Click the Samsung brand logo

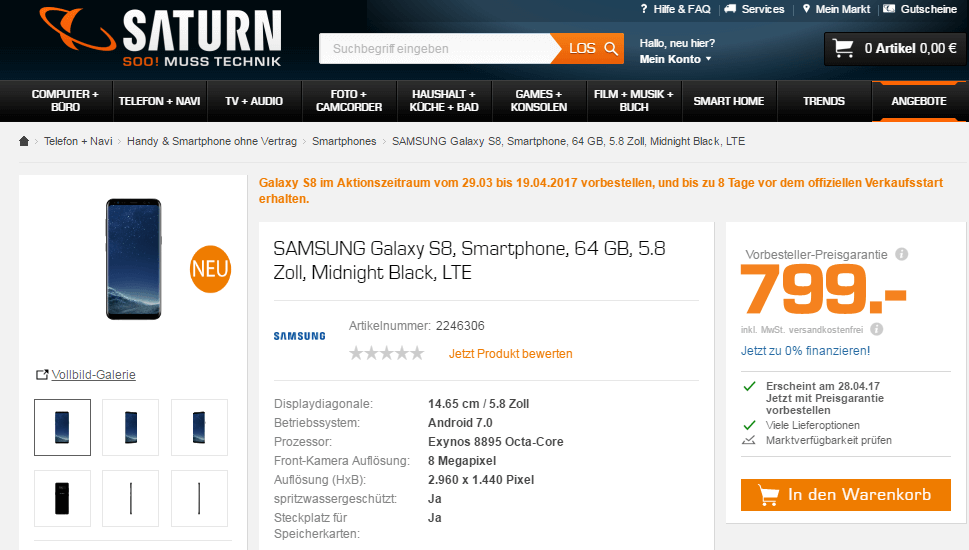coord(300,336)
